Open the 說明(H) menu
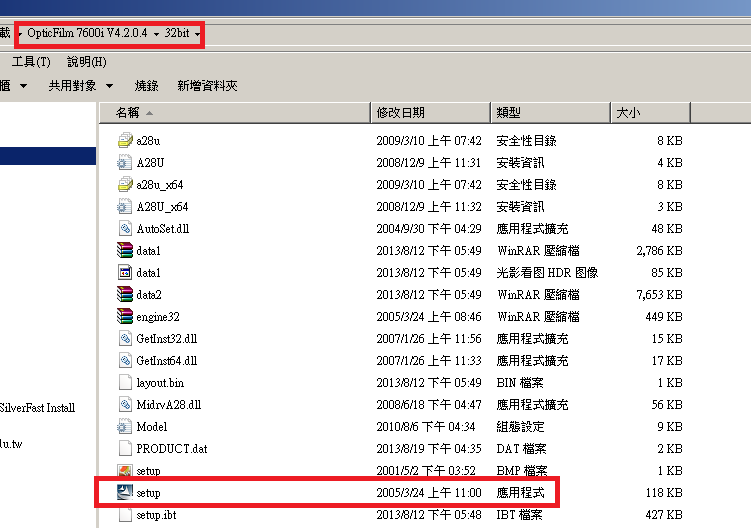 pyautogui.click(x=87, y=62)
